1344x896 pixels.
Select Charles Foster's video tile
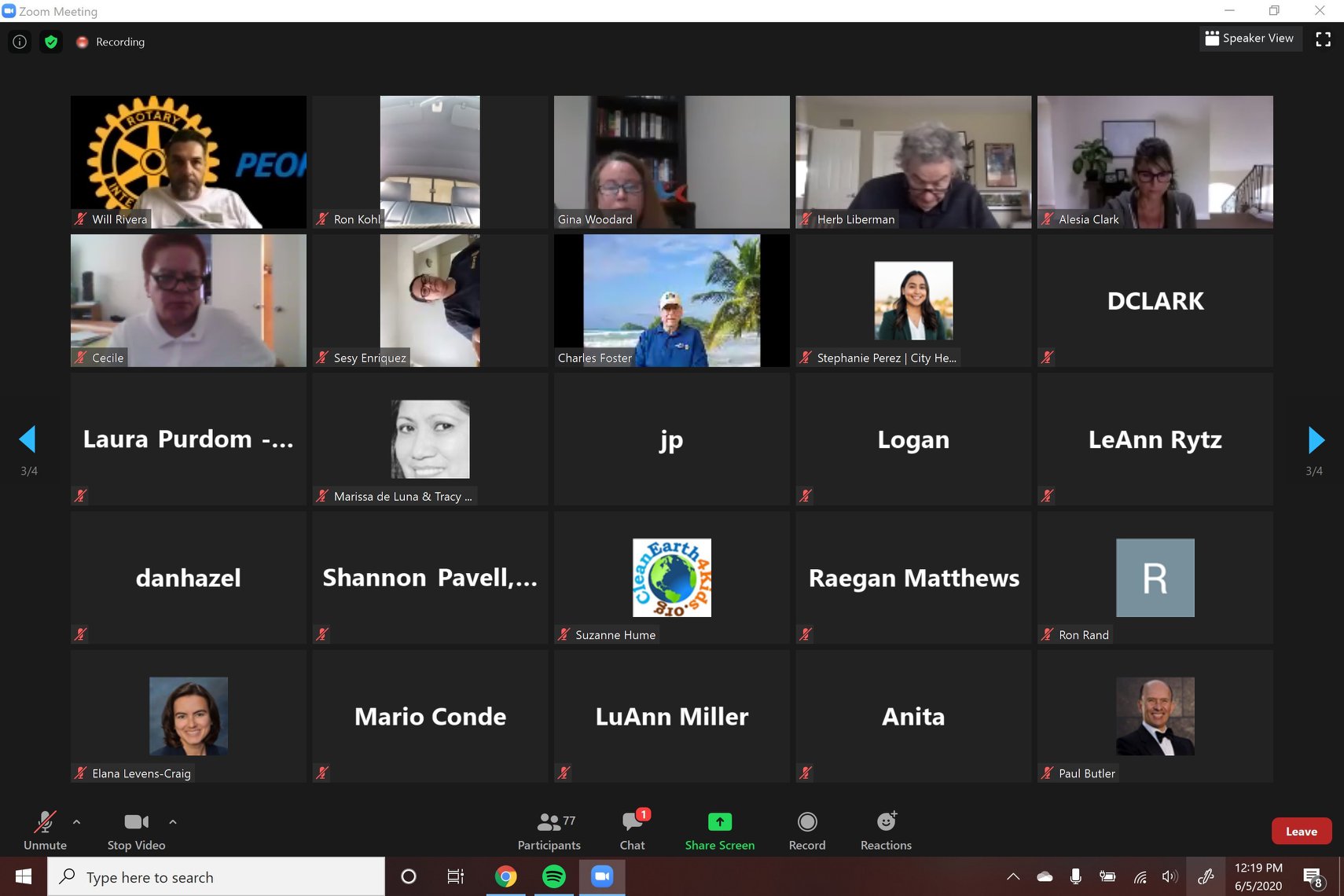(x=671, y=300)
